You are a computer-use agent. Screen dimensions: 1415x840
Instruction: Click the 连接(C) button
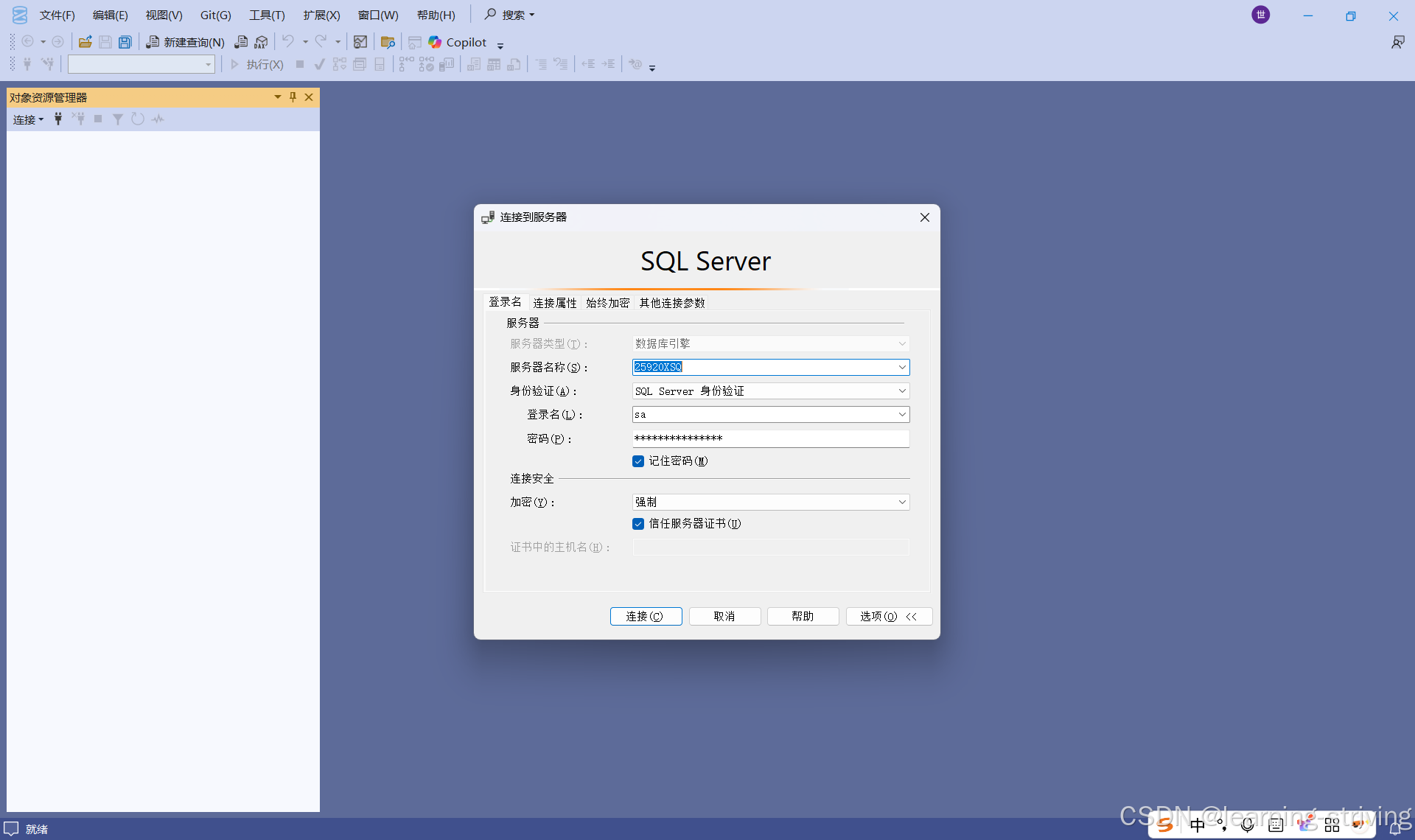(646, 617)
